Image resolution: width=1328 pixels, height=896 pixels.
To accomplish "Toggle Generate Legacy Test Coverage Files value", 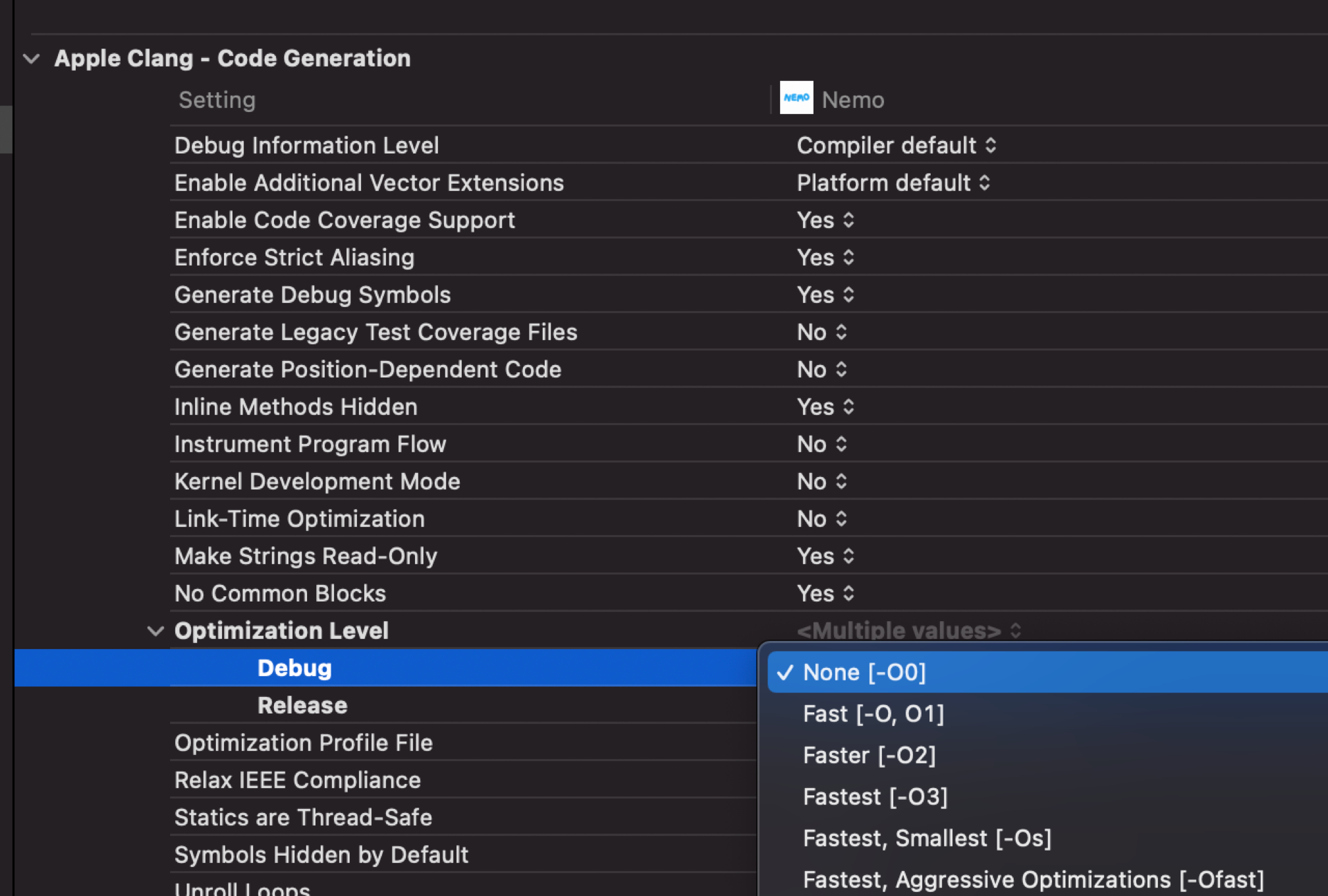I will (x=821, y=333).
